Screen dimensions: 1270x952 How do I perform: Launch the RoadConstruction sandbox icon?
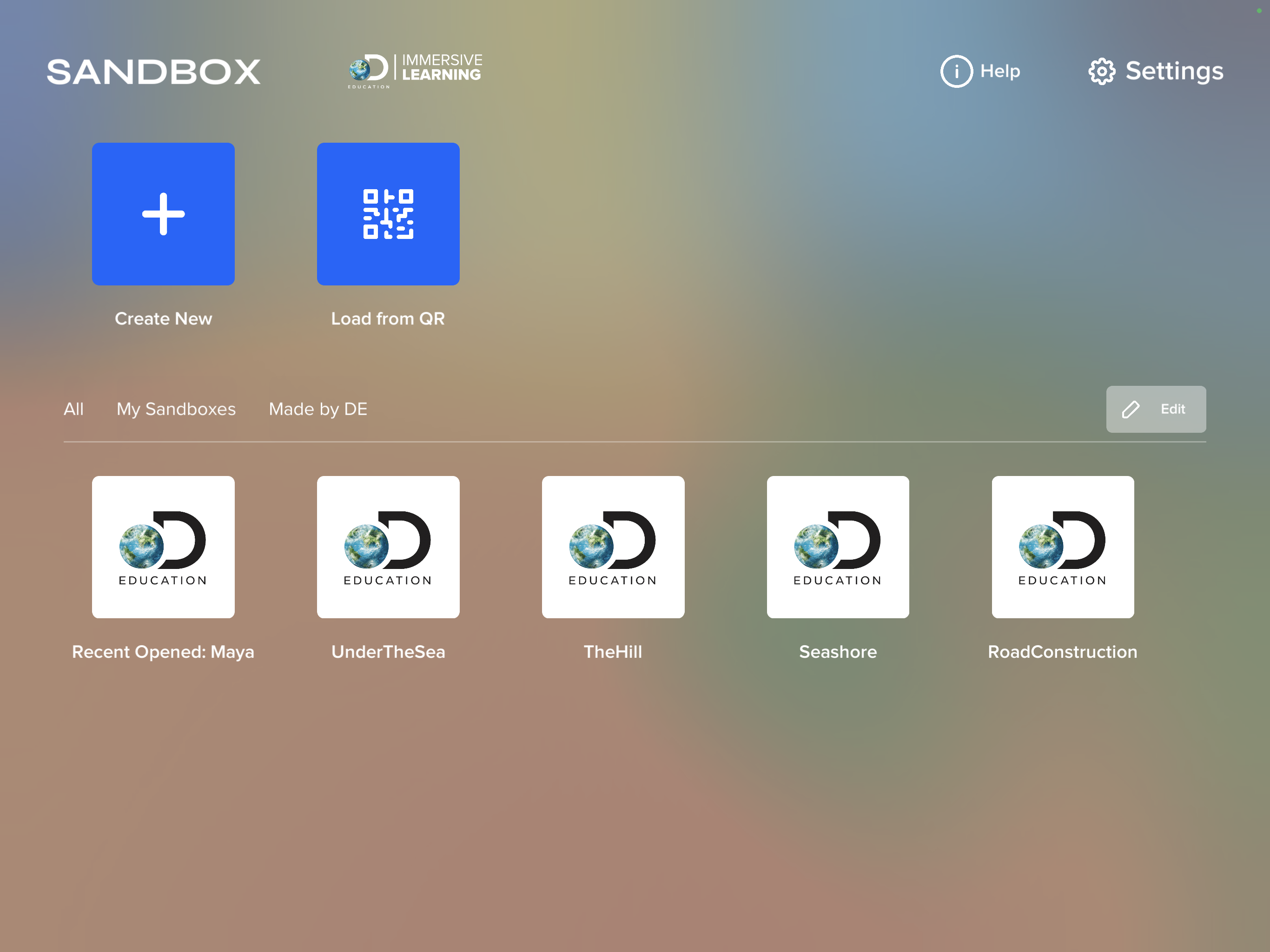point(1062,547)
